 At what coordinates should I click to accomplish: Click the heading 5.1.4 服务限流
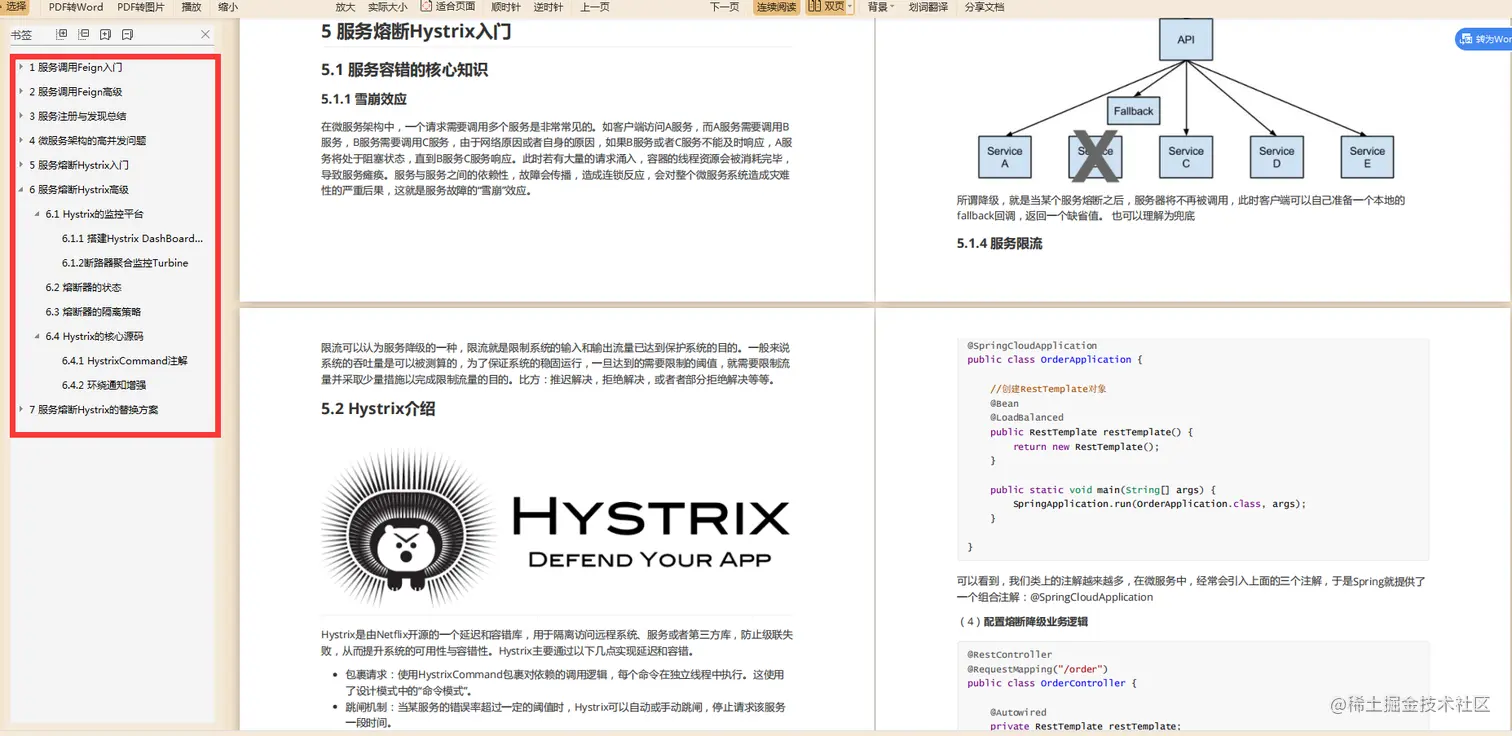[999, 243]
